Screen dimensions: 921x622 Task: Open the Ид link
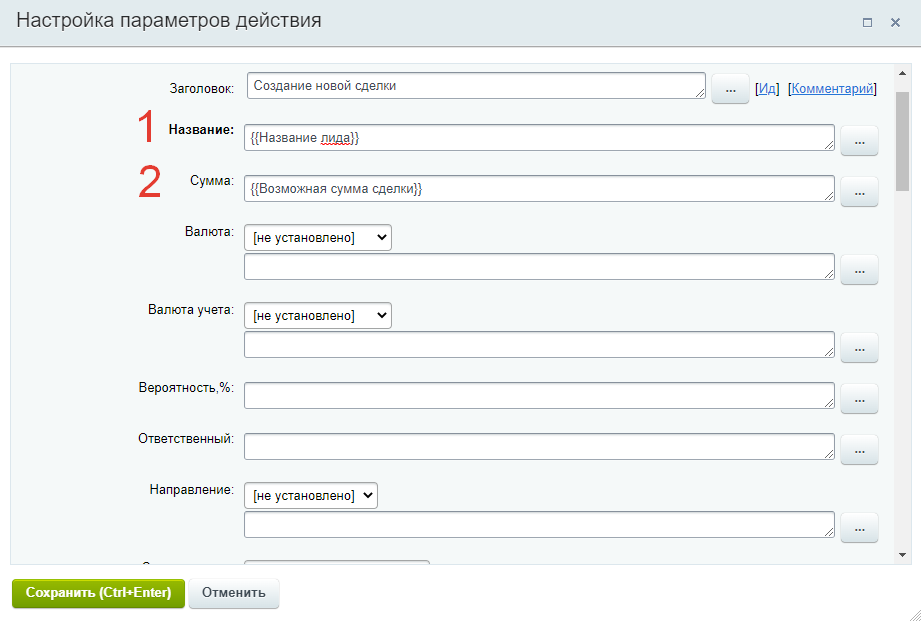[767, 89]
